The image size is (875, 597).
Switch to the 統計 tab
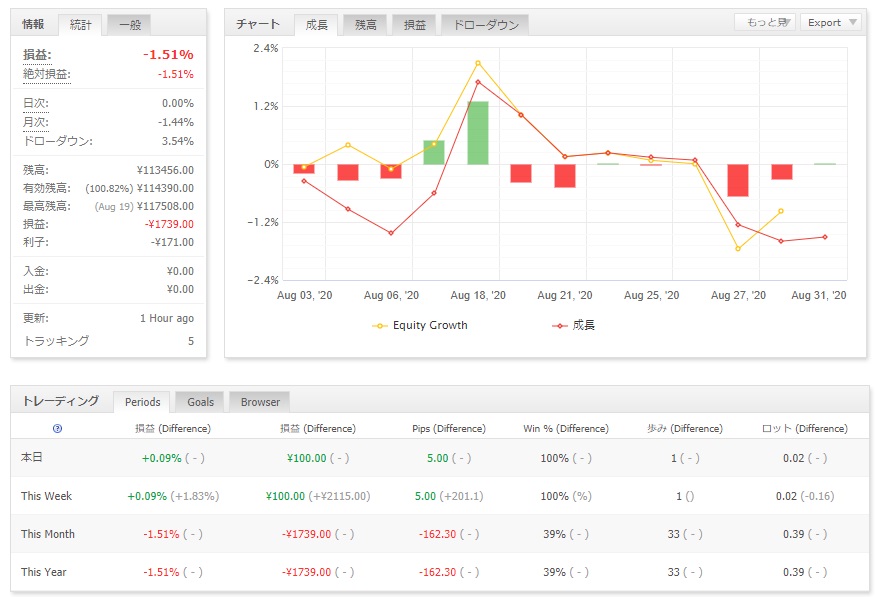80,24
